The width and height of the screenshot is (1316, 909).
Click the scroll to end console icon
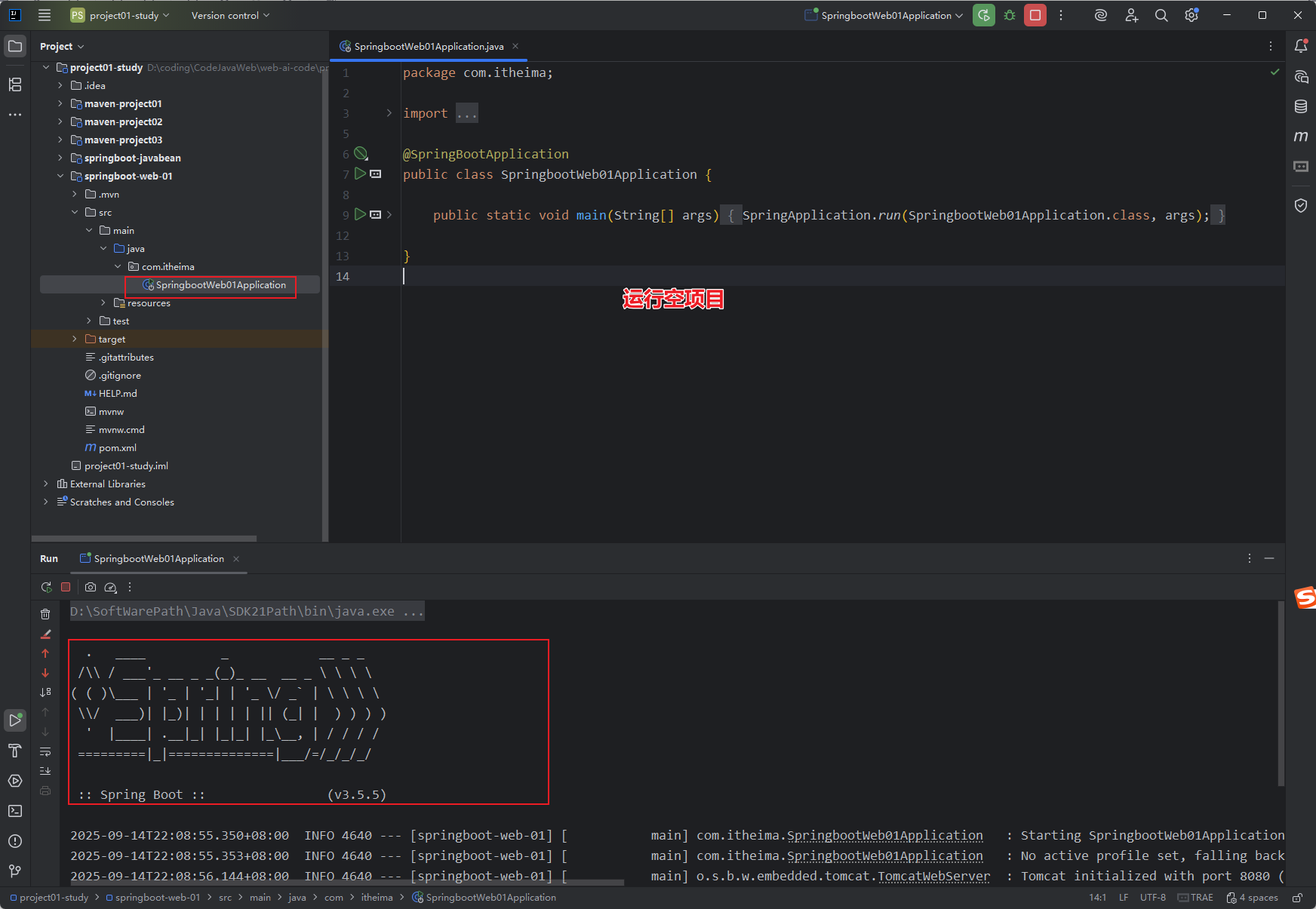click(x=45, y=771)
